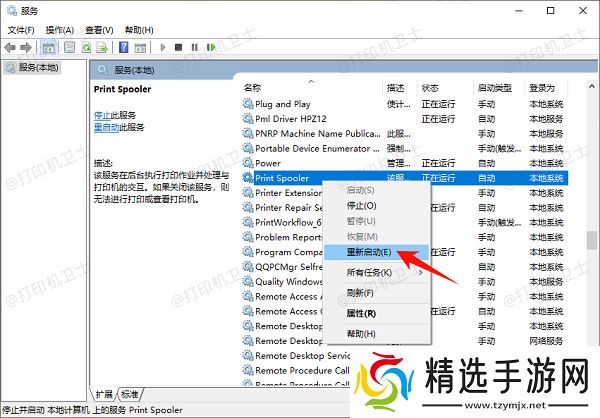
Task: Click 网络服务 in the 登录为 column
Action: point(546,341)
